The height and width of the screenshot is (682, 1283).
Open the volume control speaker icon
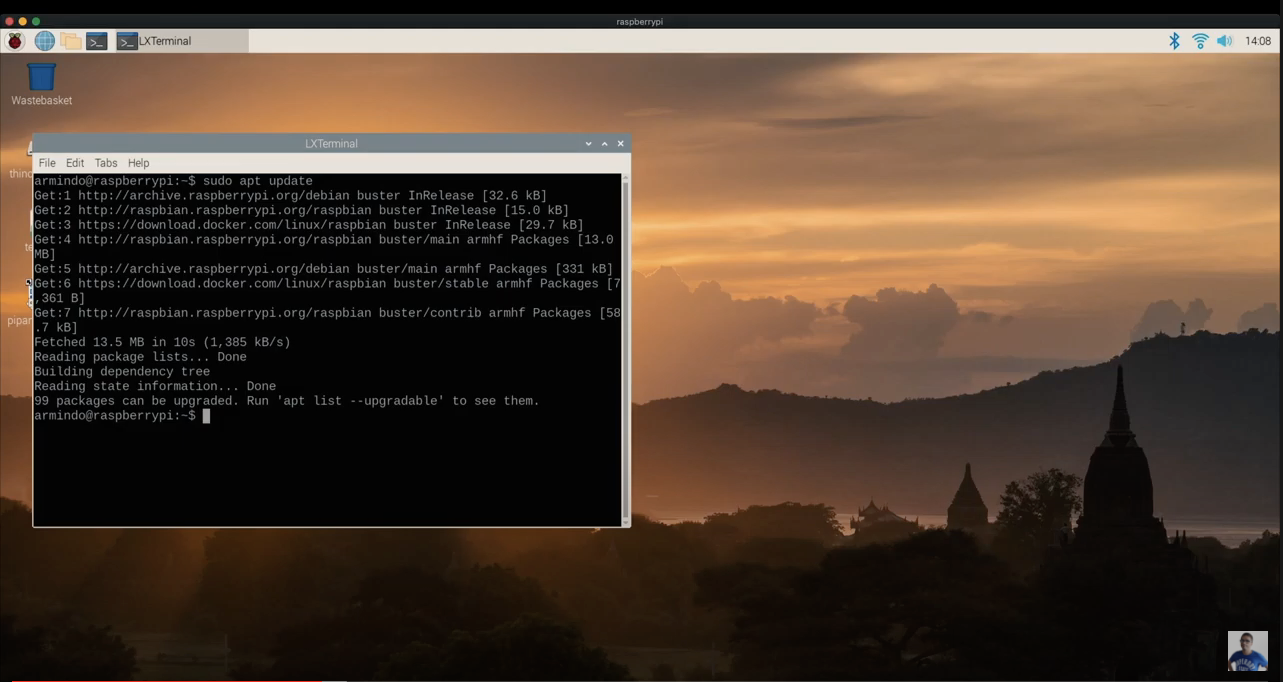coord(1225,41)
